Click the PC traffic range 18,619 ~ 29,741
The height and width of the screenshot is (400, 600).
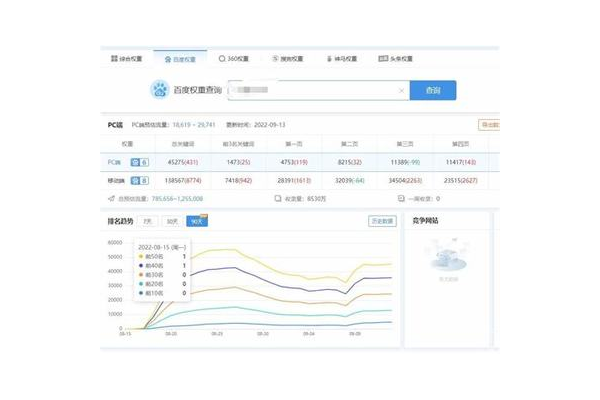pos(194,125)
